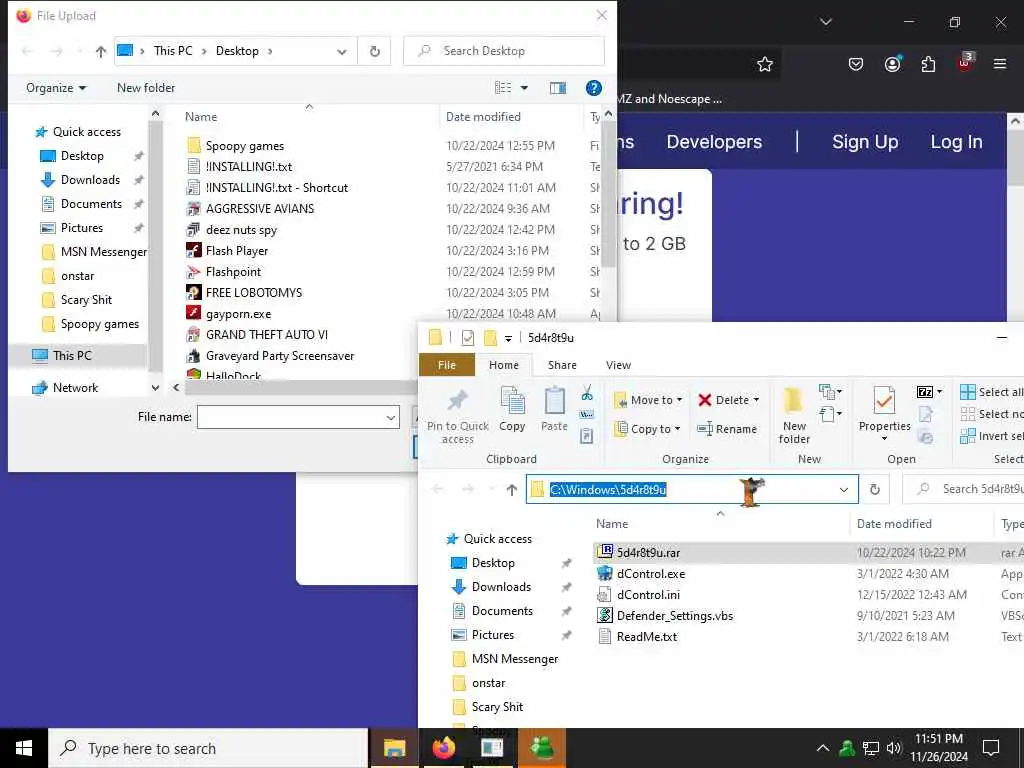Screen dimensions: 1024x768
Task: Open the Pocket icon in Firefox toolbar
Action: (856, 64)
